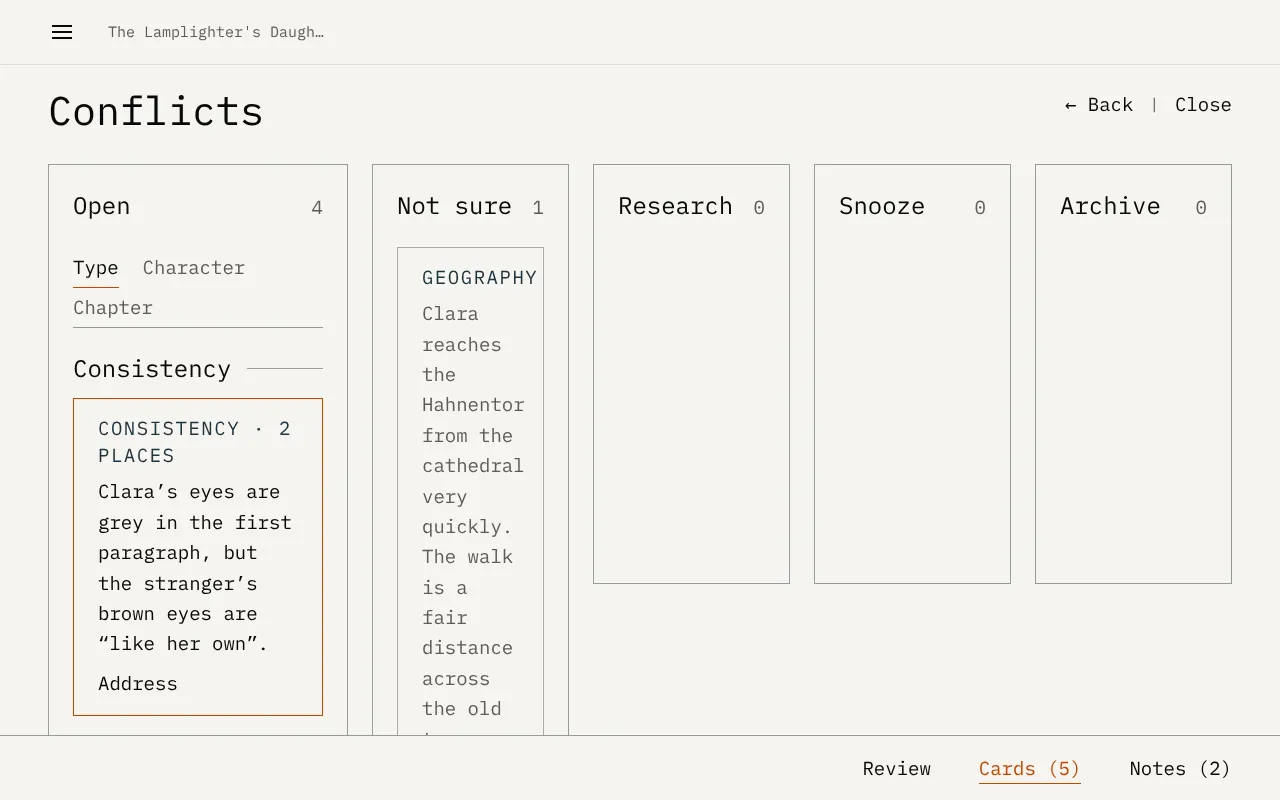This screenshot has width=1280, height=800.
Task: Switch to the Cards (5) tab
Action: [x=1030, y=769]
